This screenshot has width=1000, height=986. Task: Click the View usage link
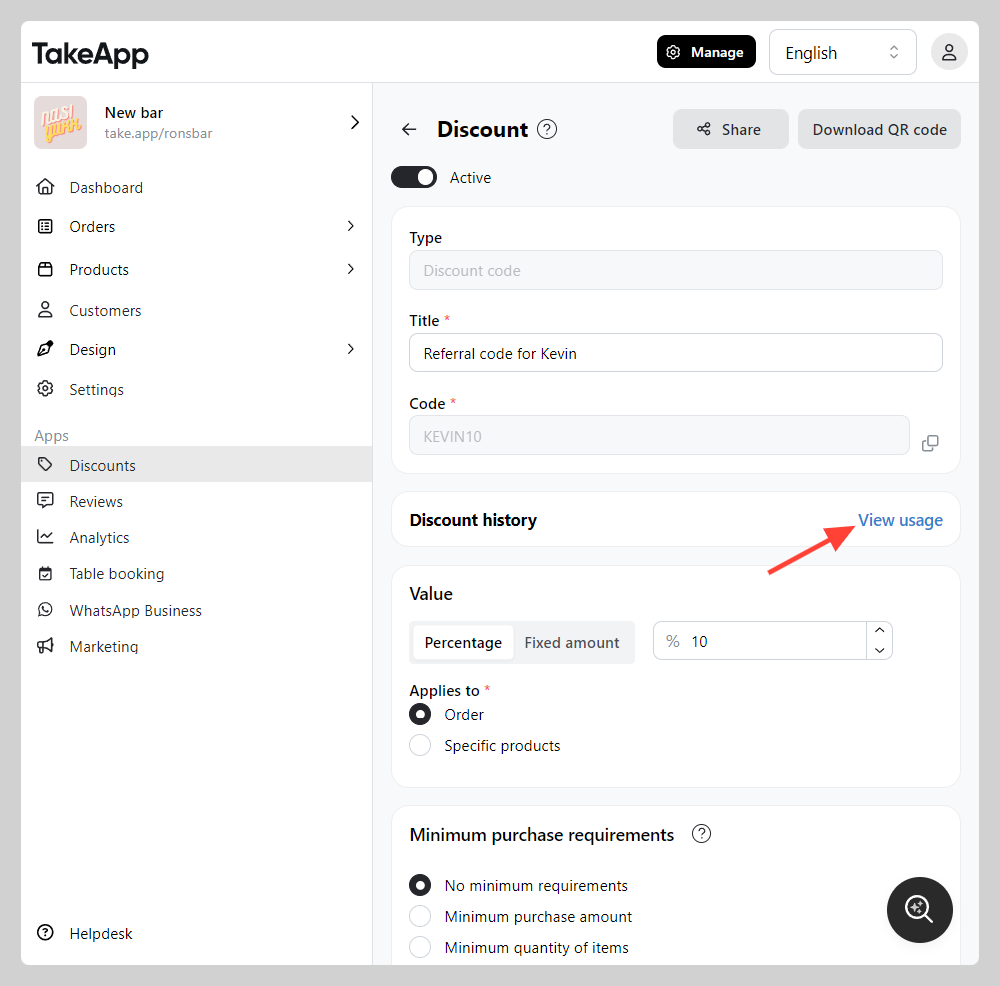click(900, 520)
